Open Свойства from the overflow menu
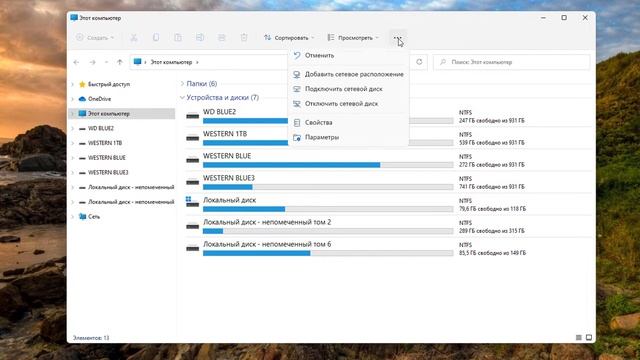Screen dimensions: 640x360 (x=349, y=122)
